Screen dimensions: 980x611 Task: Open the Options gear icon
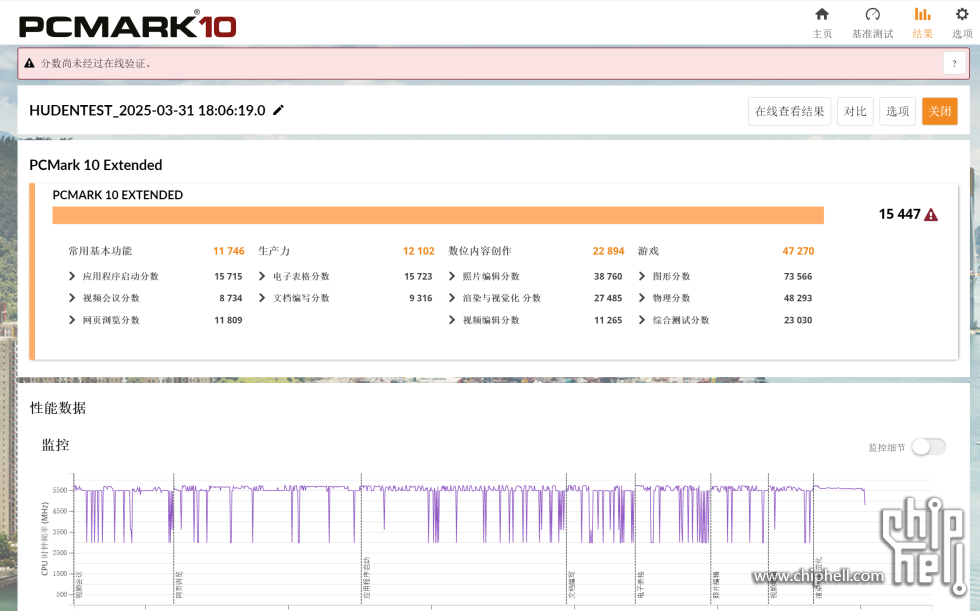[962, 14]
